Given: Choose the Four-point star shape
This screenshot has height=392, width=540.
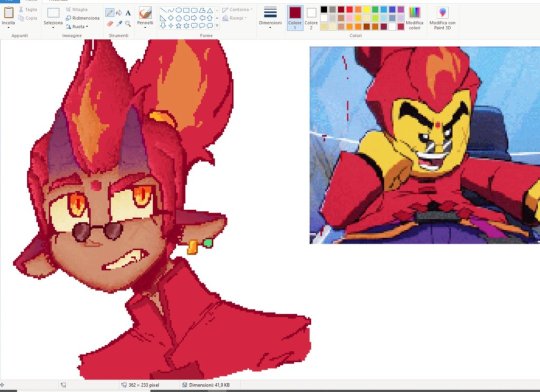Looking at the screenshot, I should 171,25.
